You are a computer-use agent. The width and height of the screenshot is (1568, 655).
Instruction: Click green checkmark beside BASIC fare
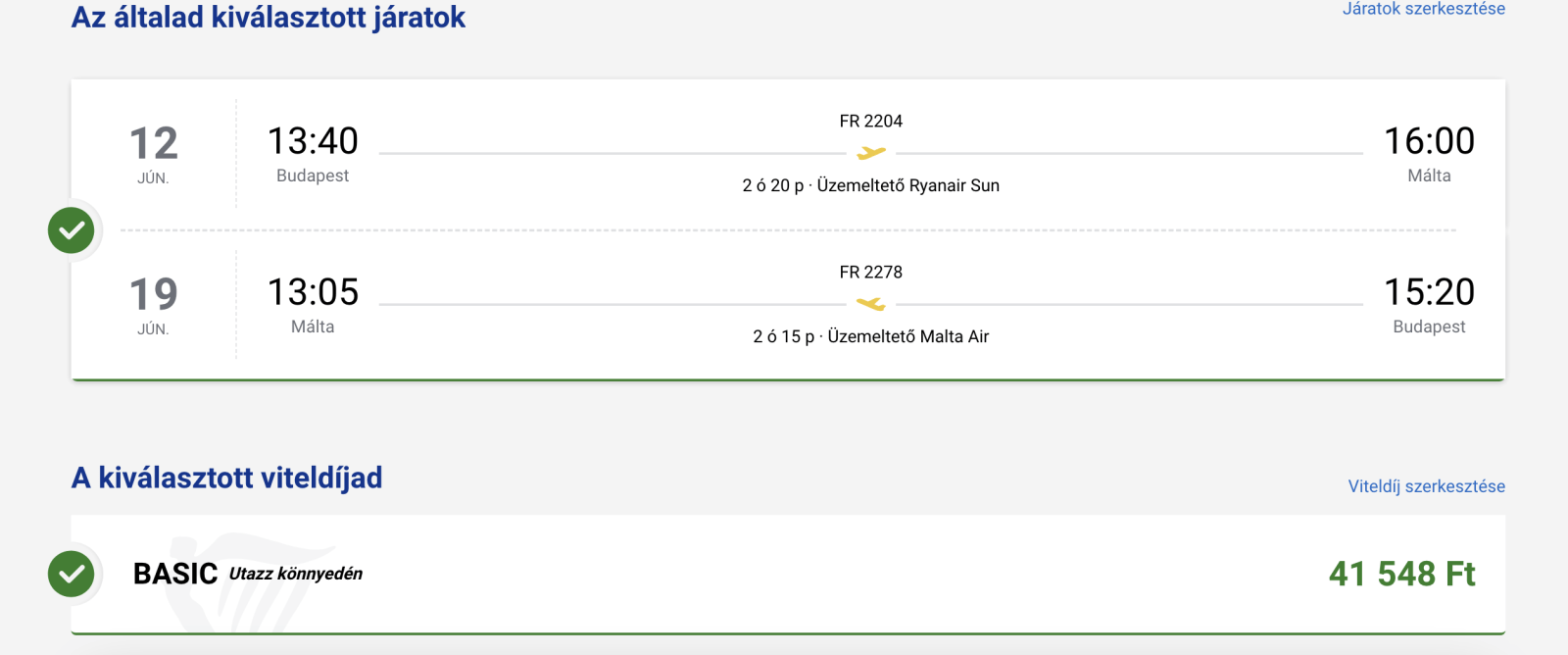pos(72,574)
